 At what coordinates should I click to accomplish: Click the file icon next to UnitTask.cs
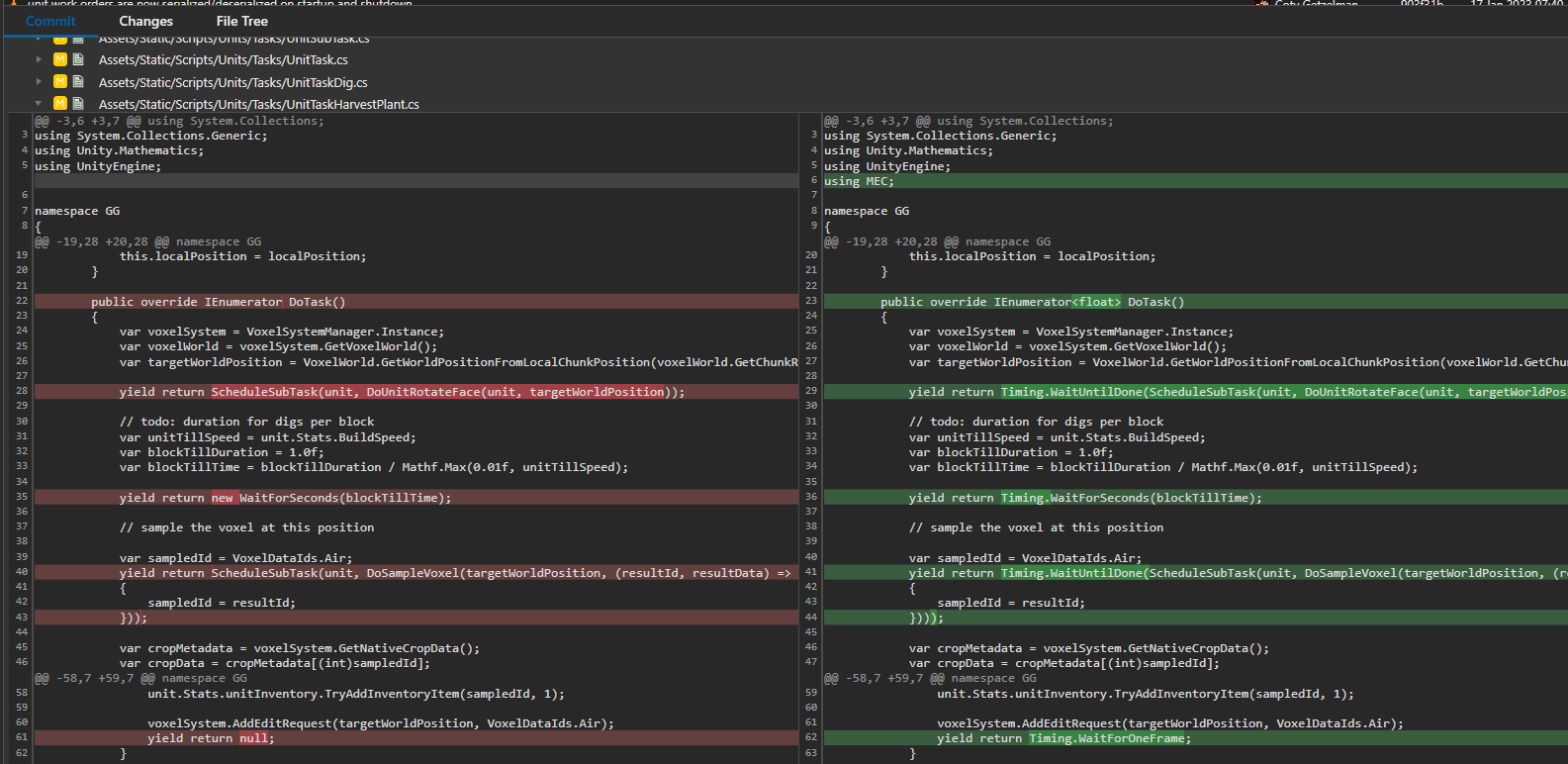tap(78, 60)
